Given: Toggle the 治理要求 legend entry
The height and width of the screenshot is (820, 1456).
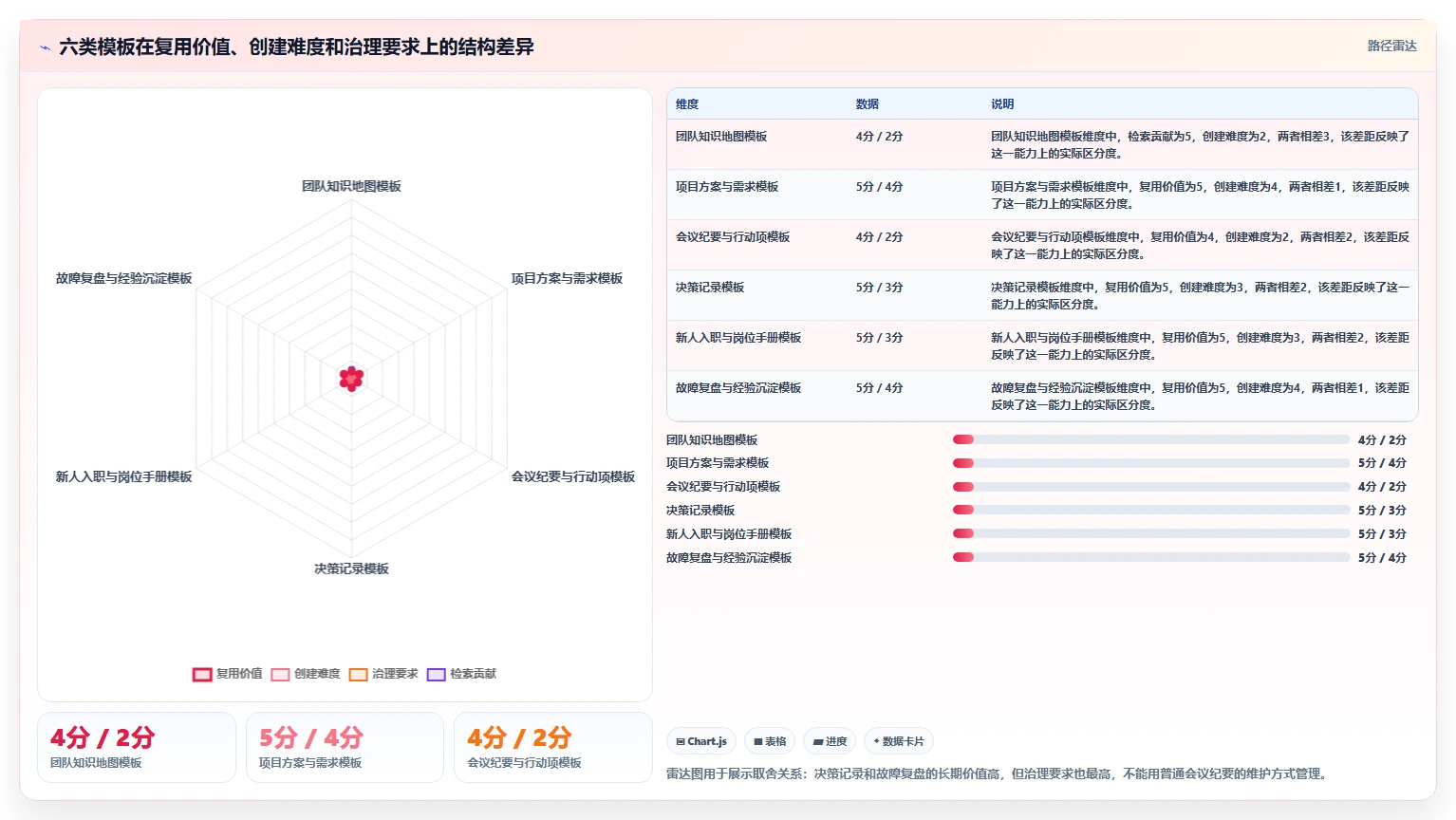Looking at the screenshot, I should coord(383,674).
